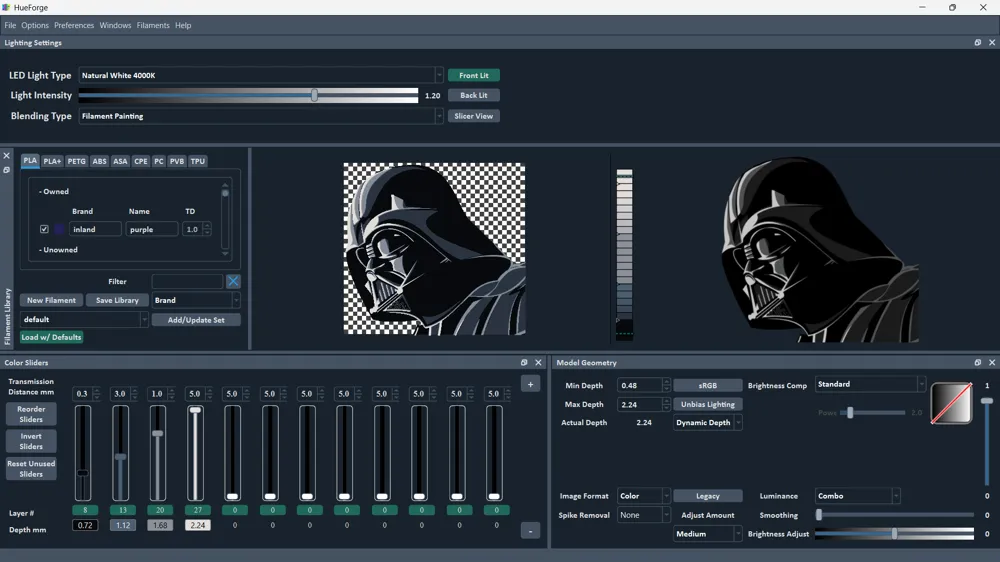
Task: Open the Dynamic Depth dropdown
Action: pyautogui.click(x=708, y=422)
